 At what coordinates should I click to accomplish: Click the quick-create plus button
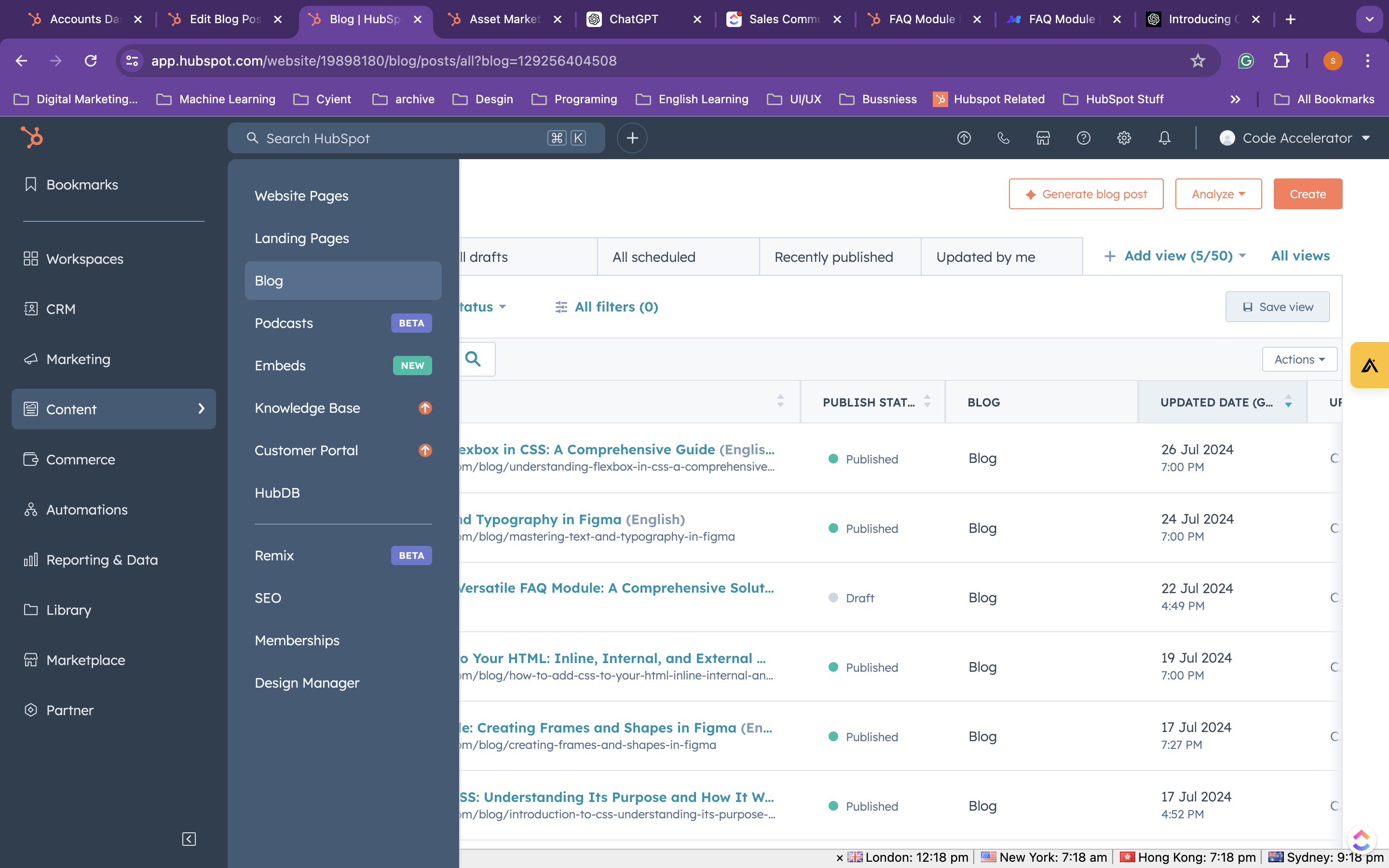[x=632, y=138]
